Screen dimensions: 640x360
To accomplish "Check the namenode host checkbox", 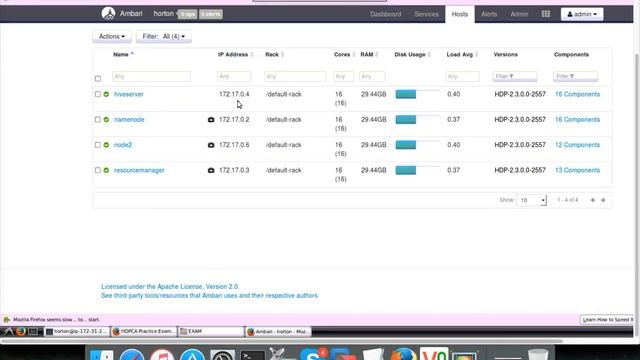I will point(98,120).
